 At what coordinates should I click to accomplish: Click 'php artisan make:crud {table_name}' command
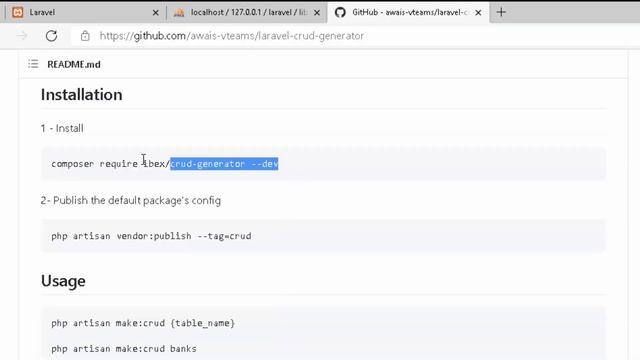click(x=143, y=323)
